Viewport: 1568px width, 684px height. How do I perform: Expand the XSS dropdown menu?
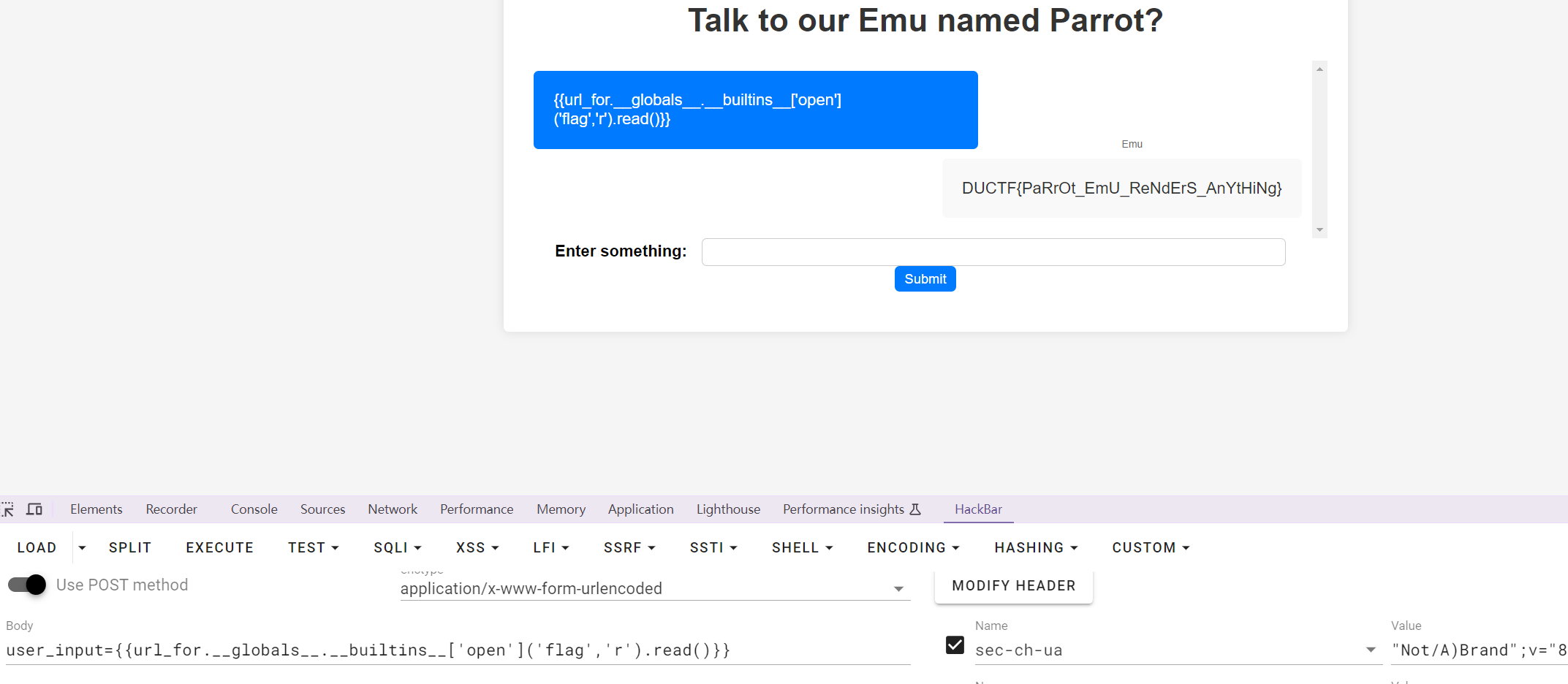[x=477, y=547]
